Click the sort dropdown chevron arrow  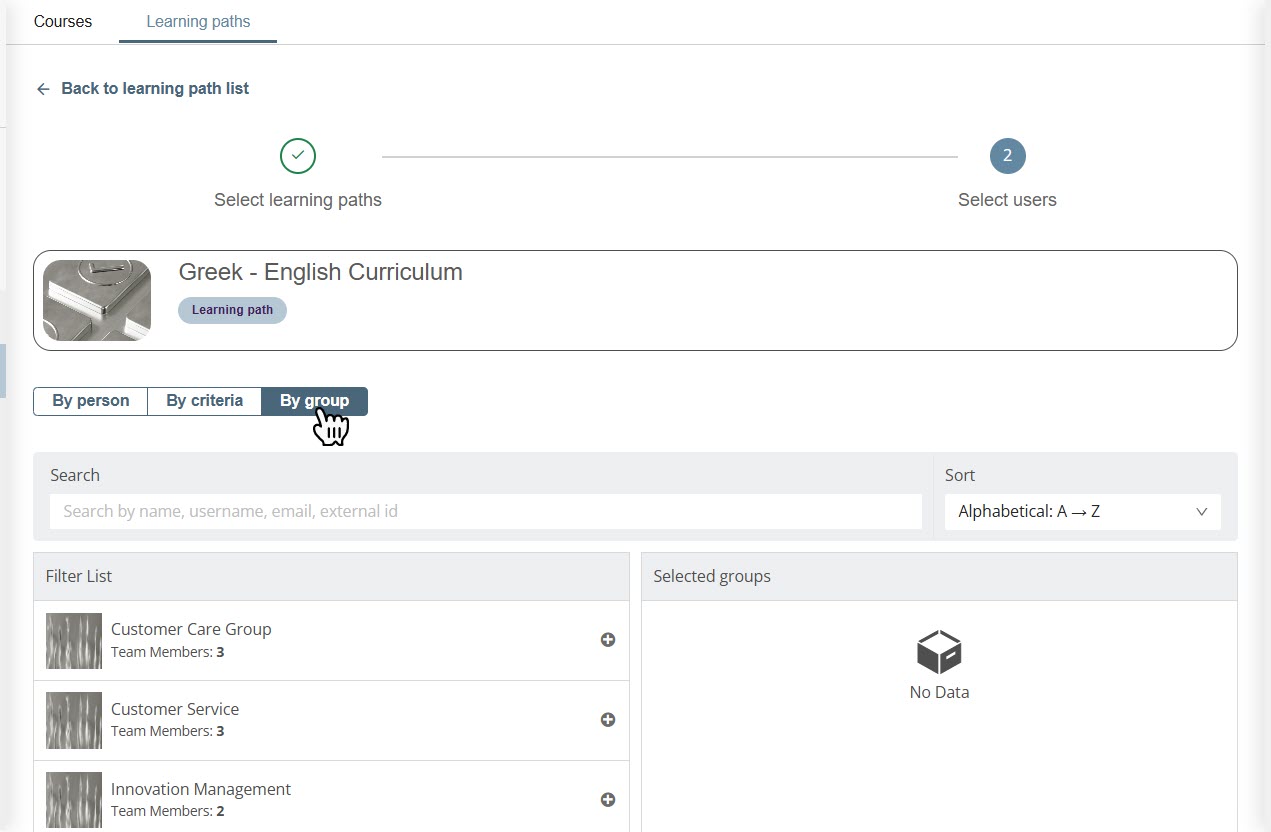click(x=1201, y=512)
